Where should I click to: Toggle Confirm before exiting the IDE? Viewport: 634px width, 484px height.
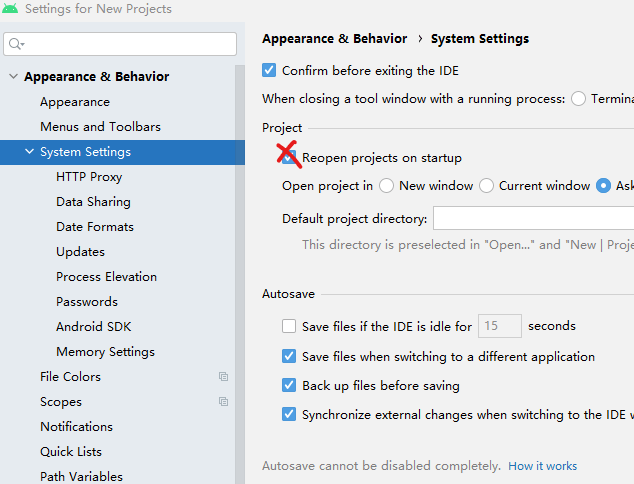click(269, 70)
